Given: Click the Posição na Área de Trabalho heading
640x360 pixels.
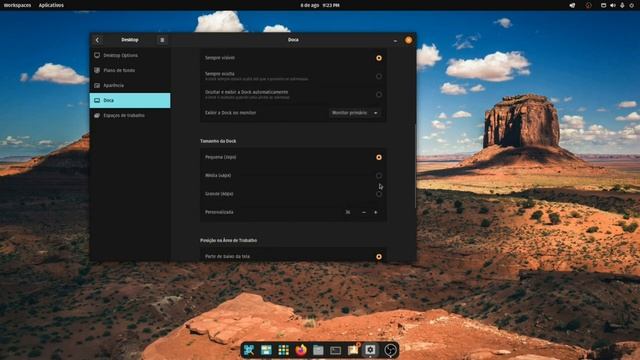Looking at the screenshot, I should 229,240.
